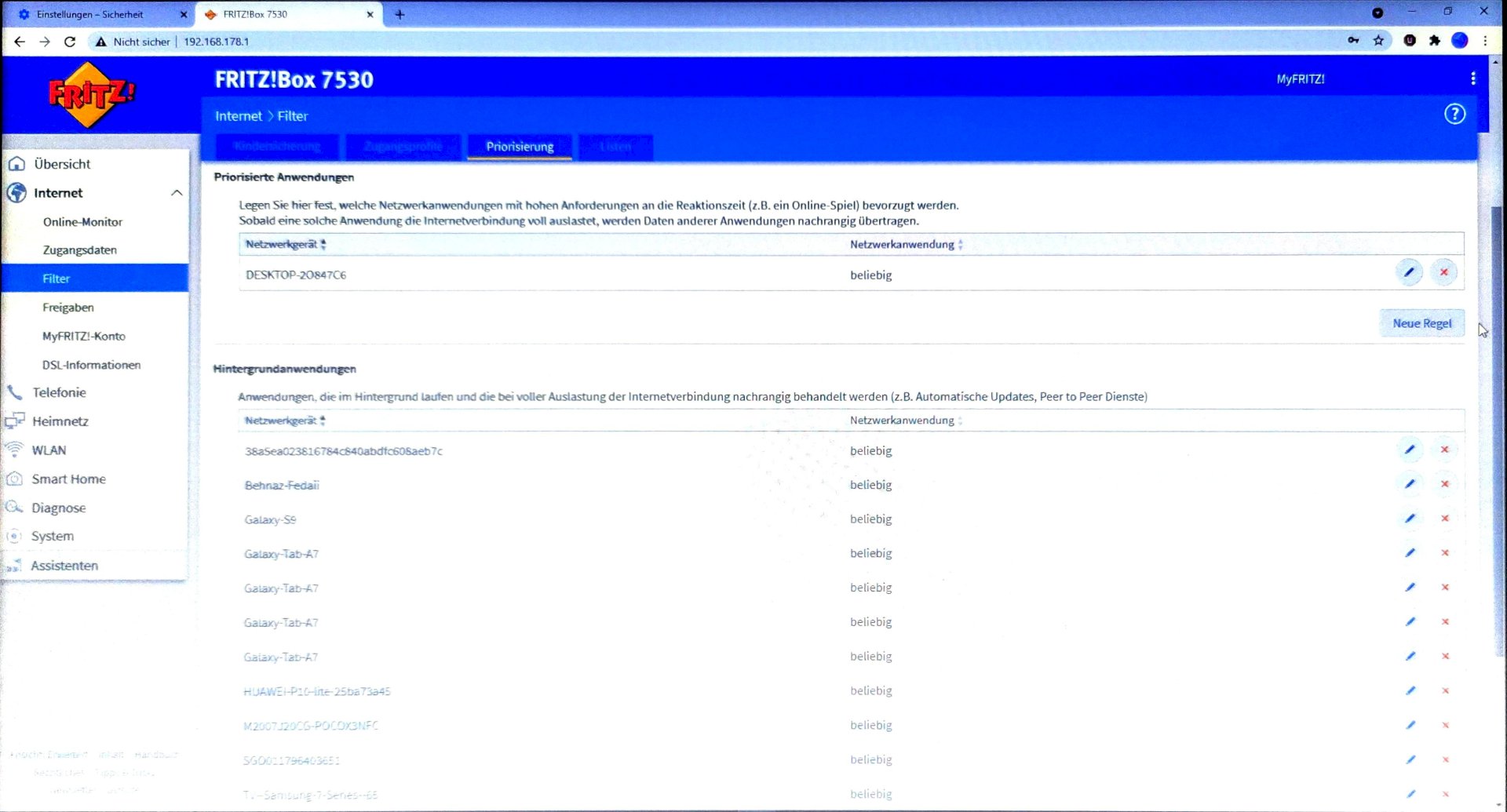
Task: Open the saved passwords key icon
Action: click(1353, 41)
